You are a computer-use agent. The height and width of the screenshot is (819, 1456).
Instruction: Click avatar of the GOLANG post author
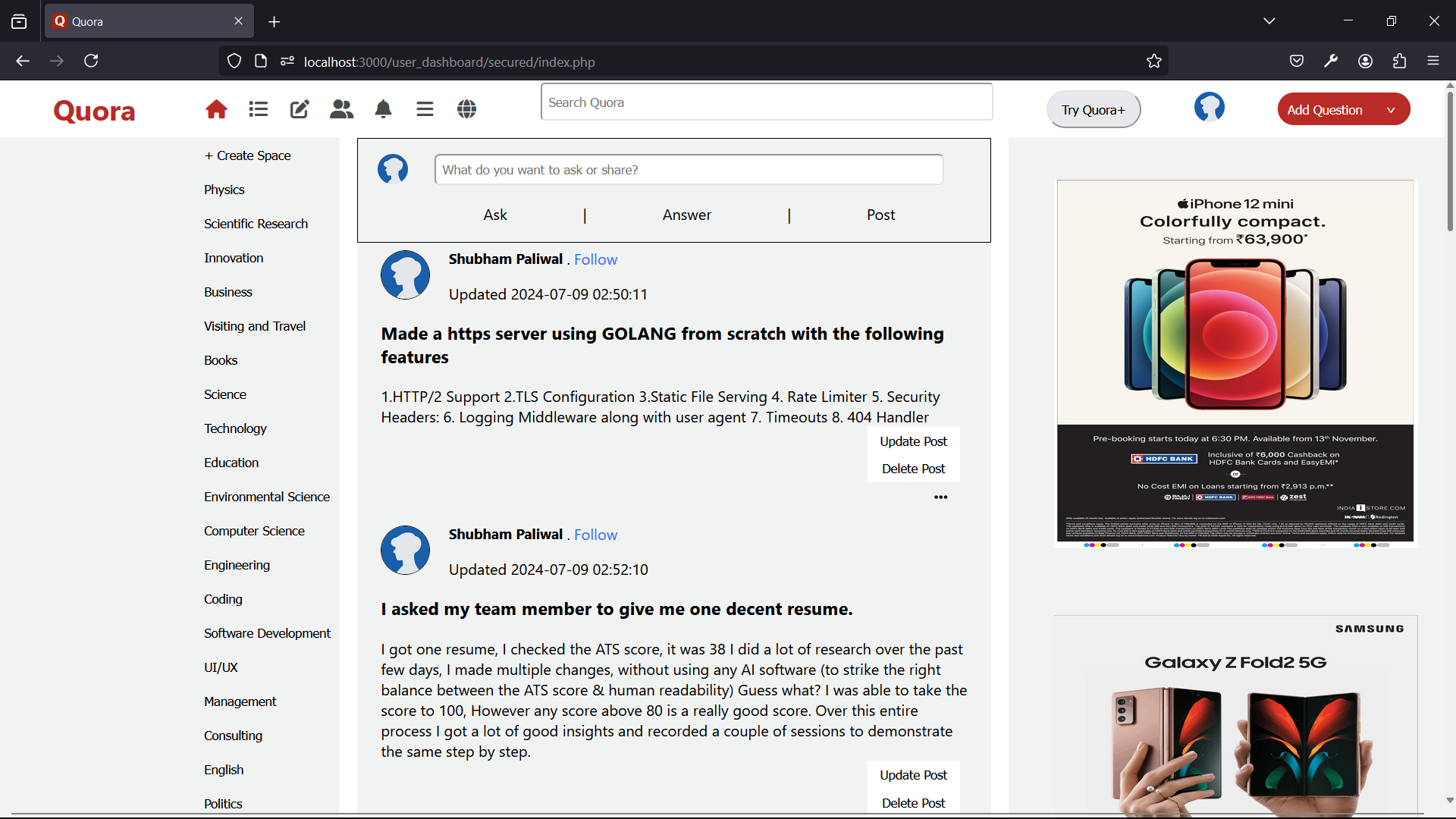405,275
